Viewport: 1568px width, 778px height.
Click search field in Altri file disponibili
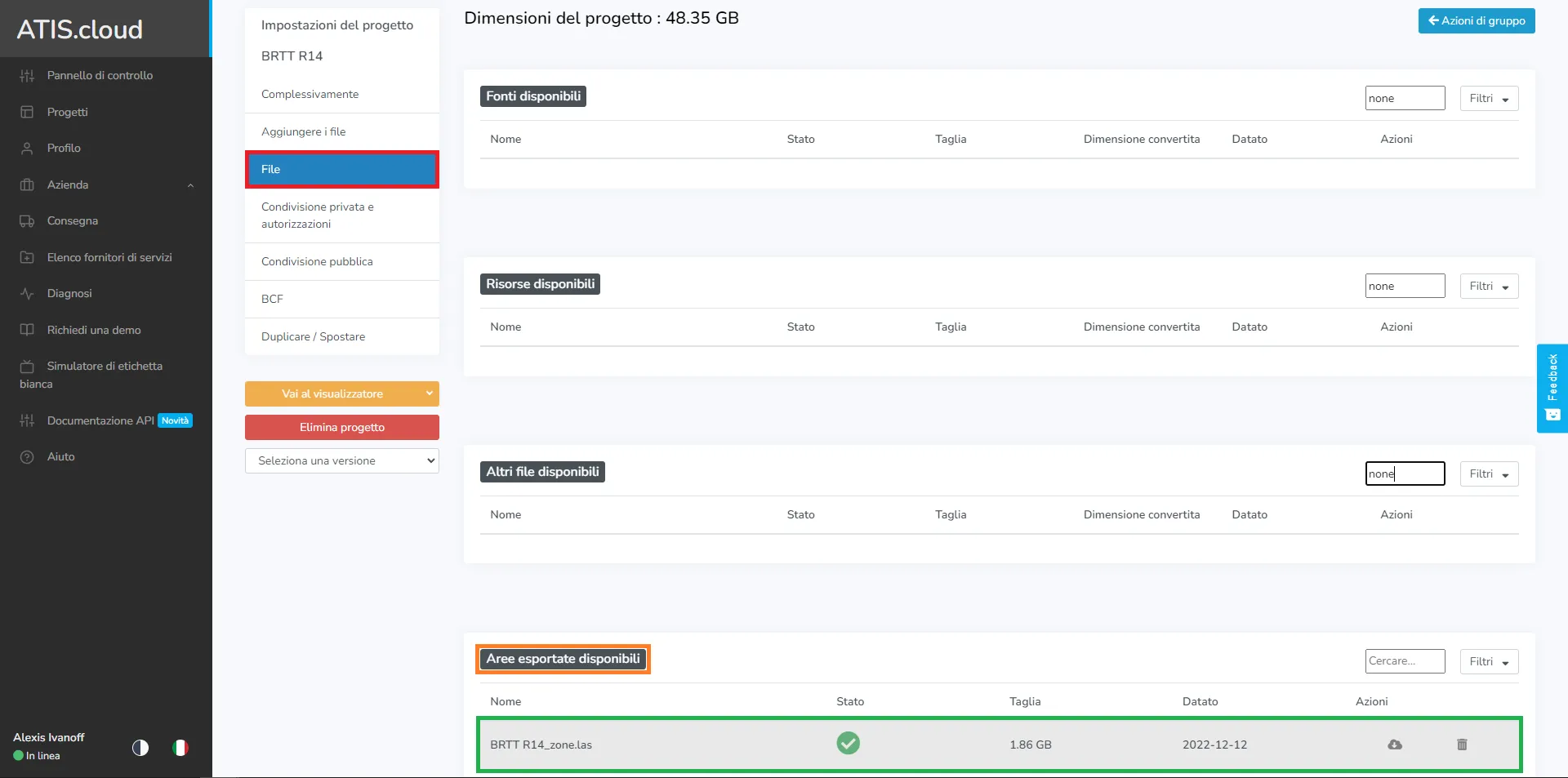pos(1405,473)
